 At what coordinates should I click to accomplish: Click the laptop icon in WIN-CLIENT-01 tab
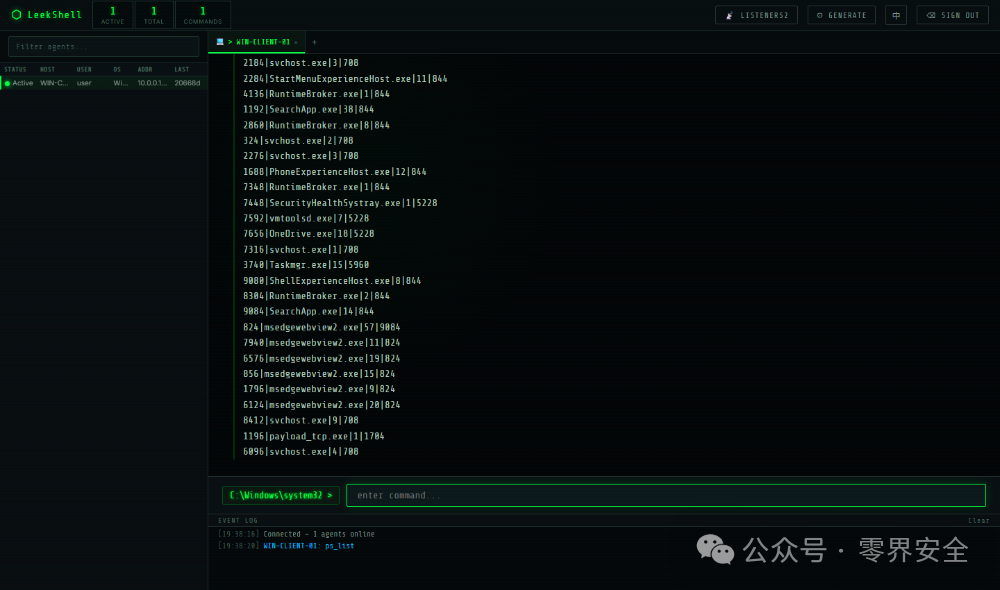pyautogui.click(x=220, y=41)
